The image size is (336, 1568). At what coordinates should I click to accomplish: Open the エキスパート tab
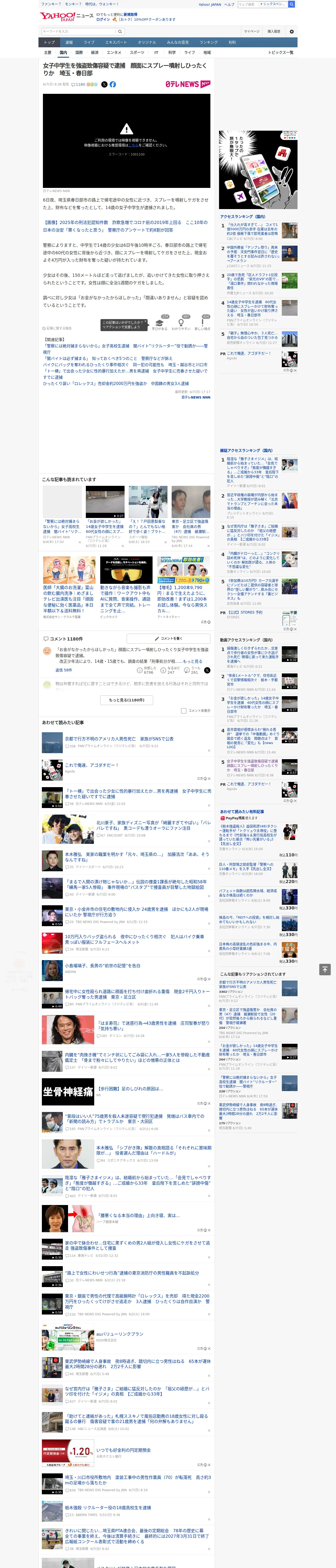point(116,43)
